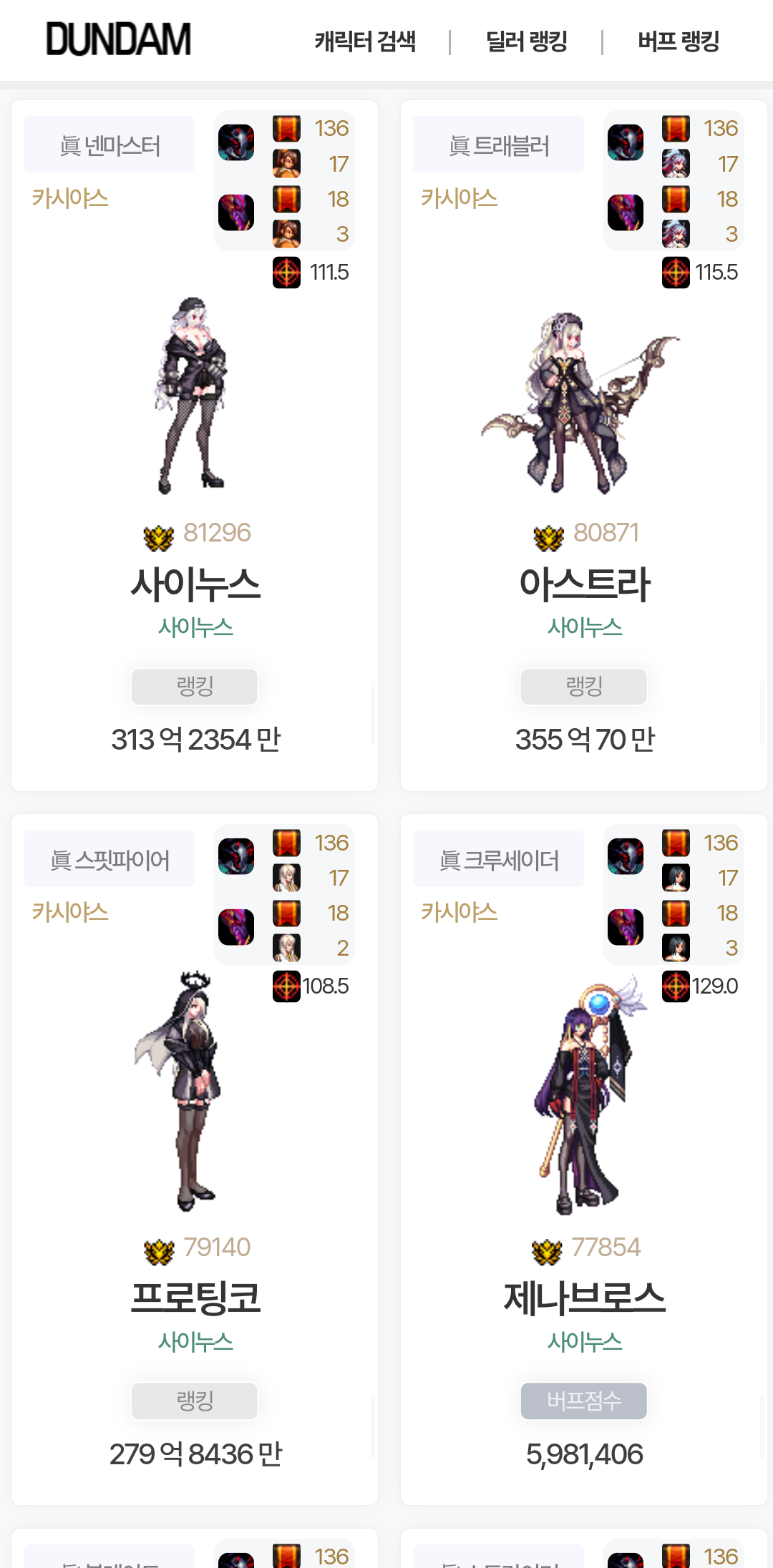Click the DUNDAM logo
Screen dimensions: 773x1568
[118, 39]
